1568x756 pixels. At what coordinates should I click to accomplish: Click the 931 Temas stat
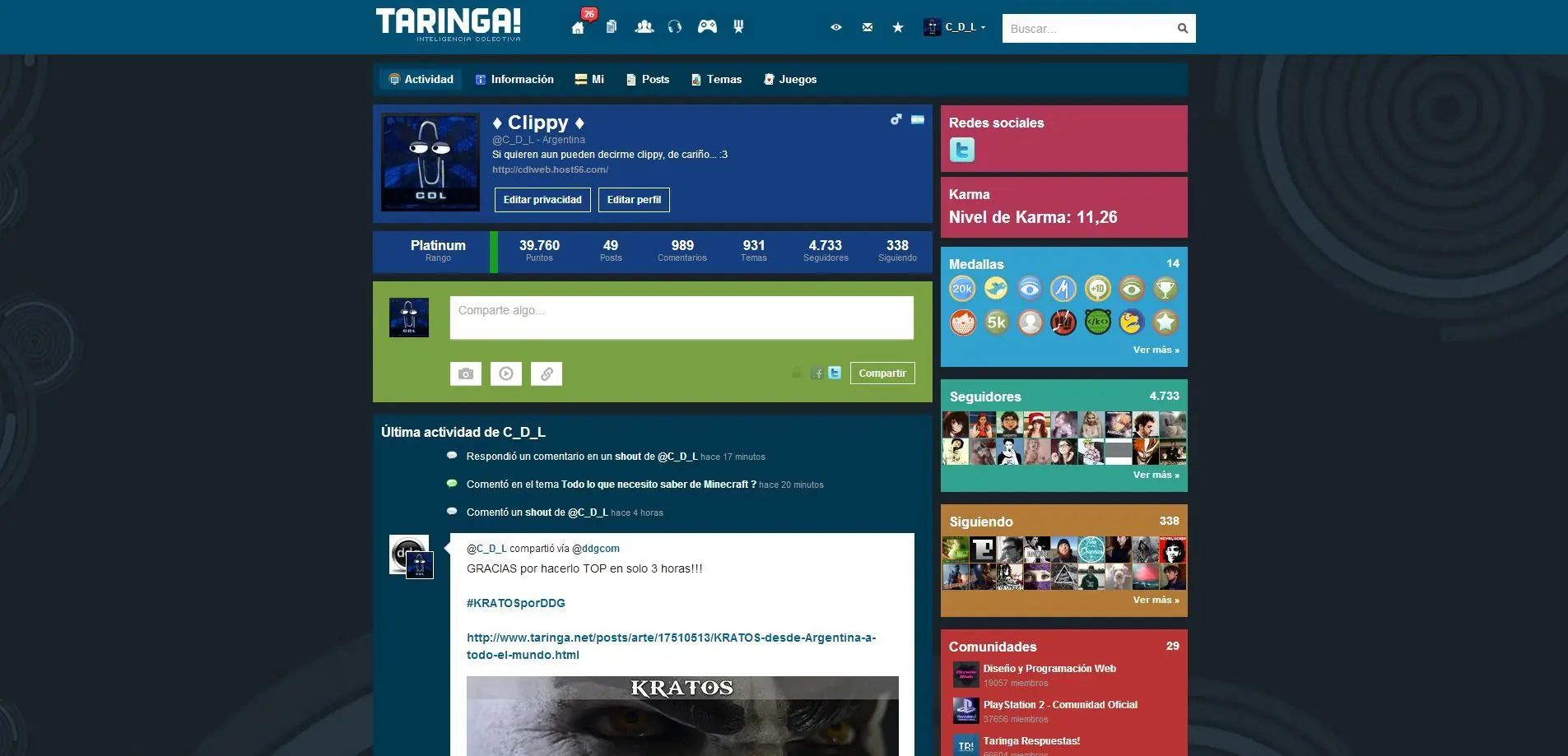tap(754, 251)
